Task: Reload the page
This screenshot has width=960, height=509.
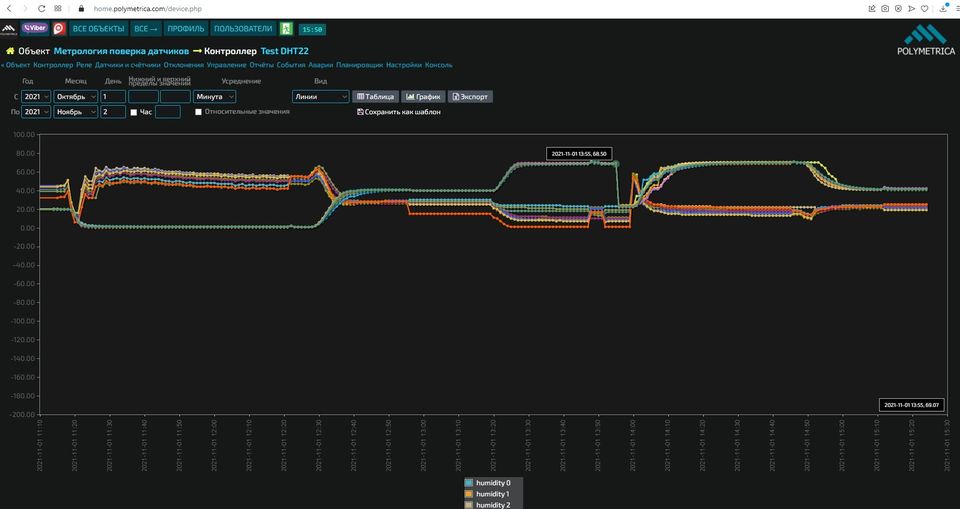Action: tap(42, 9)
